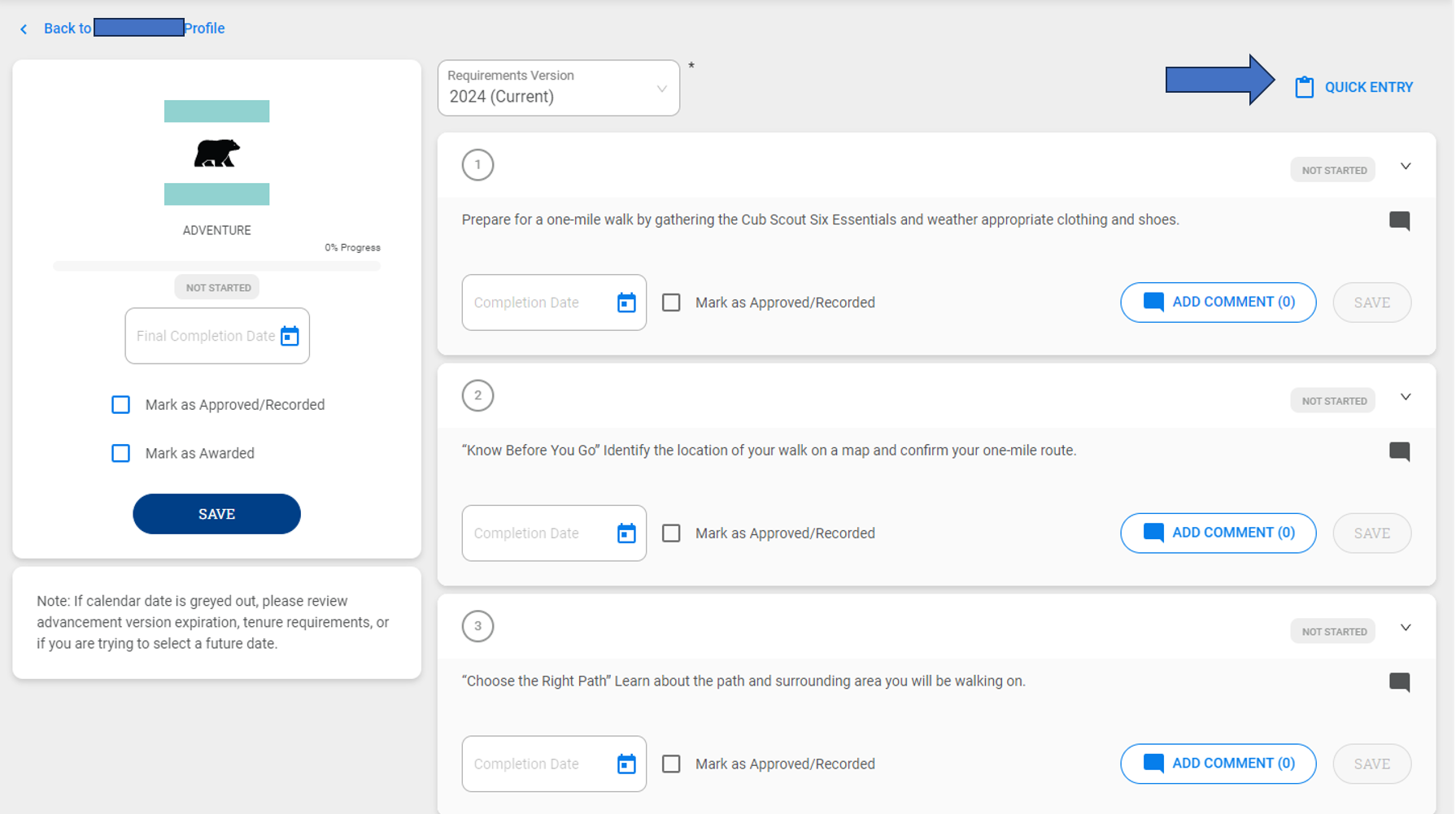Click the back chevron next to Back to Profile
1456x814 pixels.
tap(24, 28)
